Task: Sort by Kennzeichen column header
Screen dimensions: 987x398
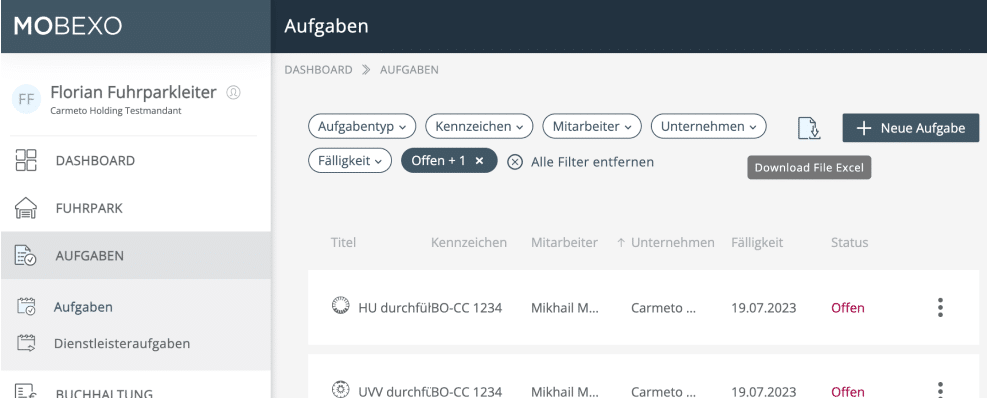Action: tap(469, 242)
